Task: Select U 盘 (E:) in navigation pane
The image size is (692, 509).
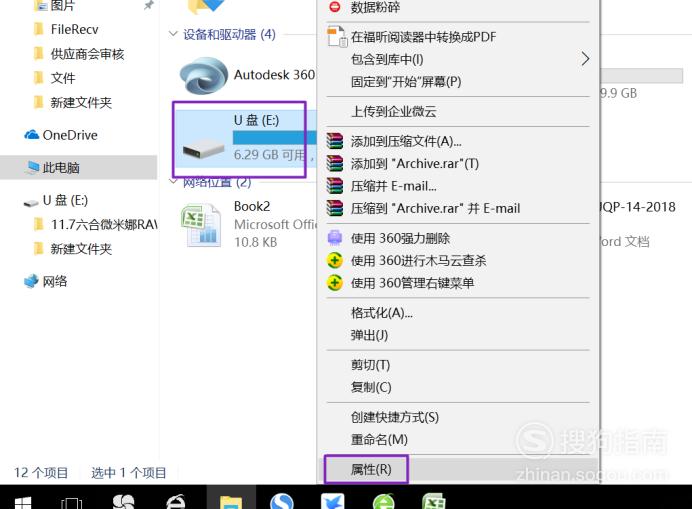Action: click(x=65, y=200)
